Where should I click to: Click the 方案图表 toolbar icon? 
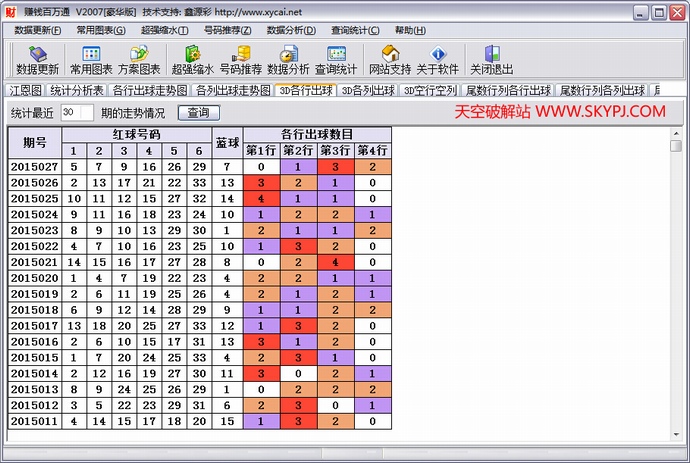[139, 60]
